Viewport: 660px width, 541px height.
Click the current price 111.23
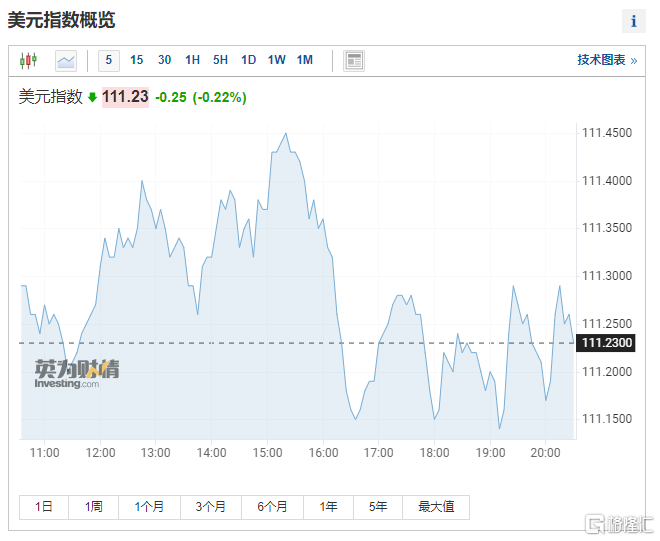(125, 97)
